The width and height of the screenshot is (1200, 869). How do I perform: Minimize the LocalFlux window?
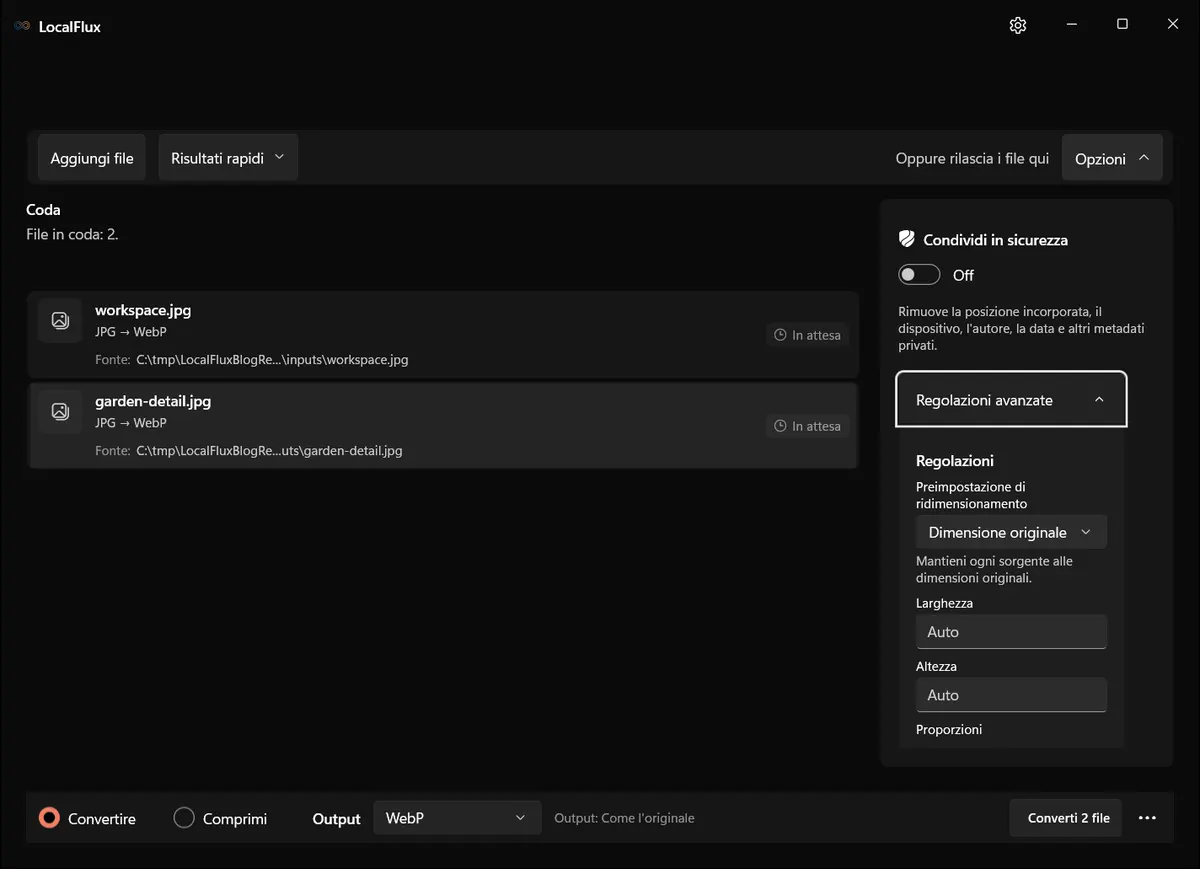coord(1071,24)
